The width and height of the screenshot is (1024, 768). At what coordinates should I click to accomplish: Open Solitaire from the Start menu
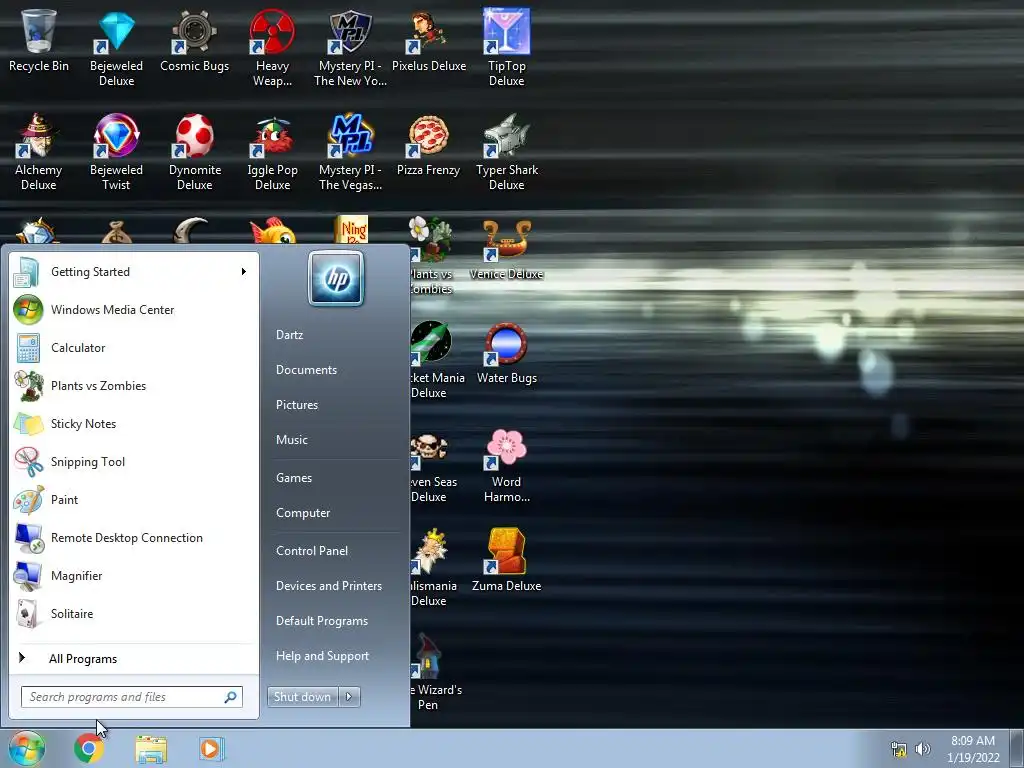[x=134, y=613]
